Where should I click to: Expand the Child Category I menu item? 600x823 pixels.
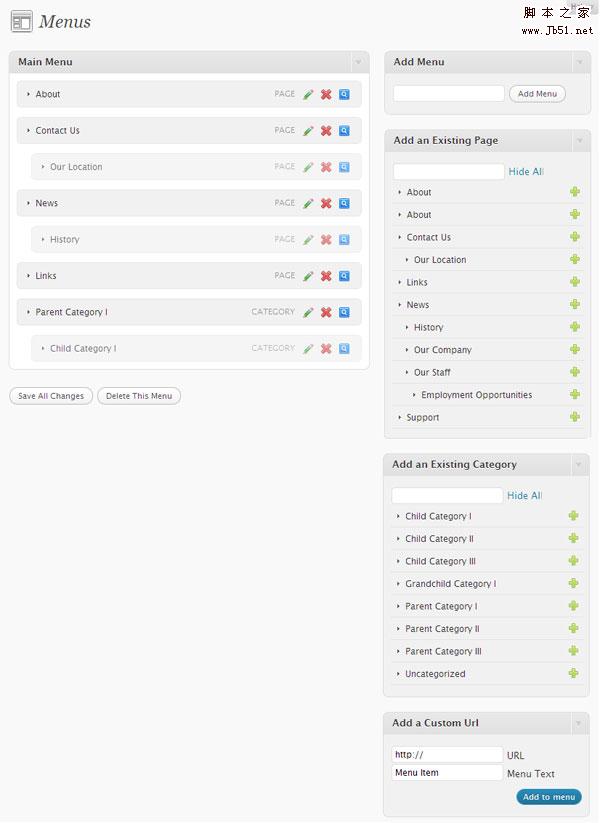click(43, 349)
